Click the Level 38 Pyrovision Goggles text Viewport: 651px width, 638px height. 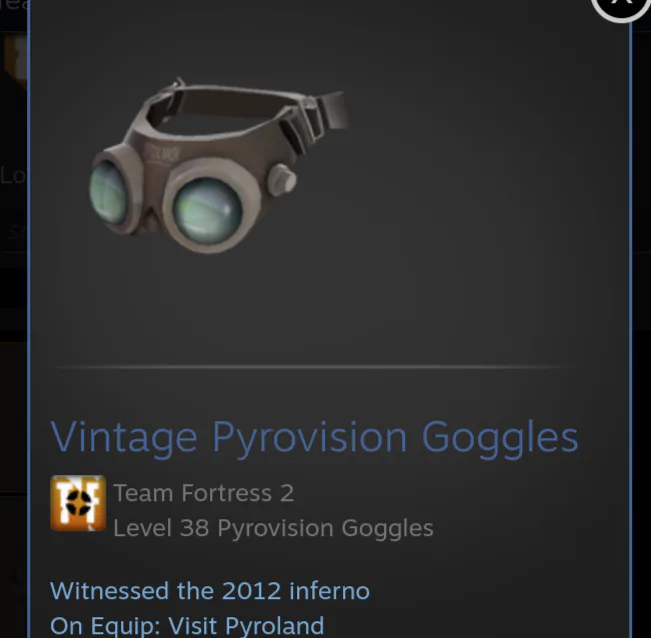[273, 528]
